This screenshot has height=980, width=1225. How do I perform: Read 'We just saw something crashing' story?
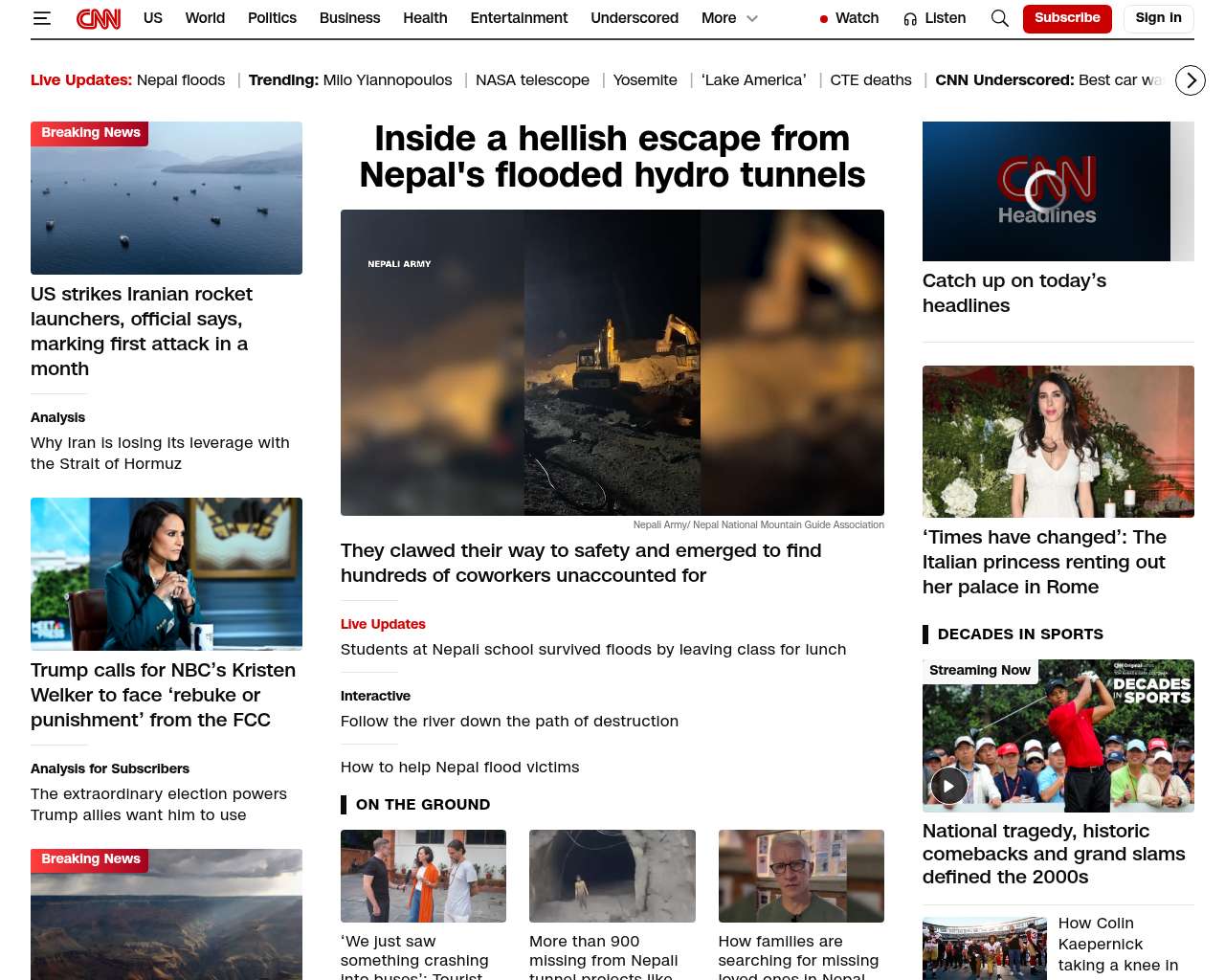pos(414,956)
